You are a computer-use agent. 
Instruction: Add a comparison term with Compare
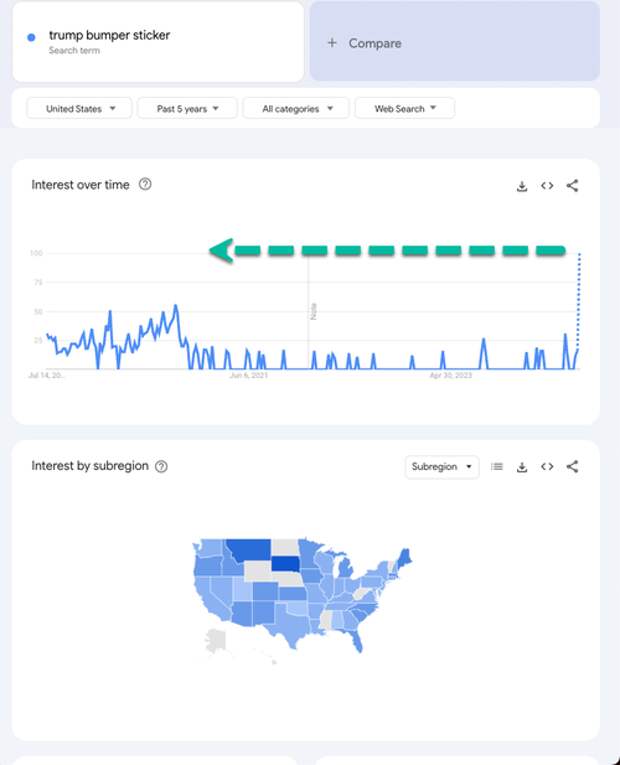tap(454, 42)
